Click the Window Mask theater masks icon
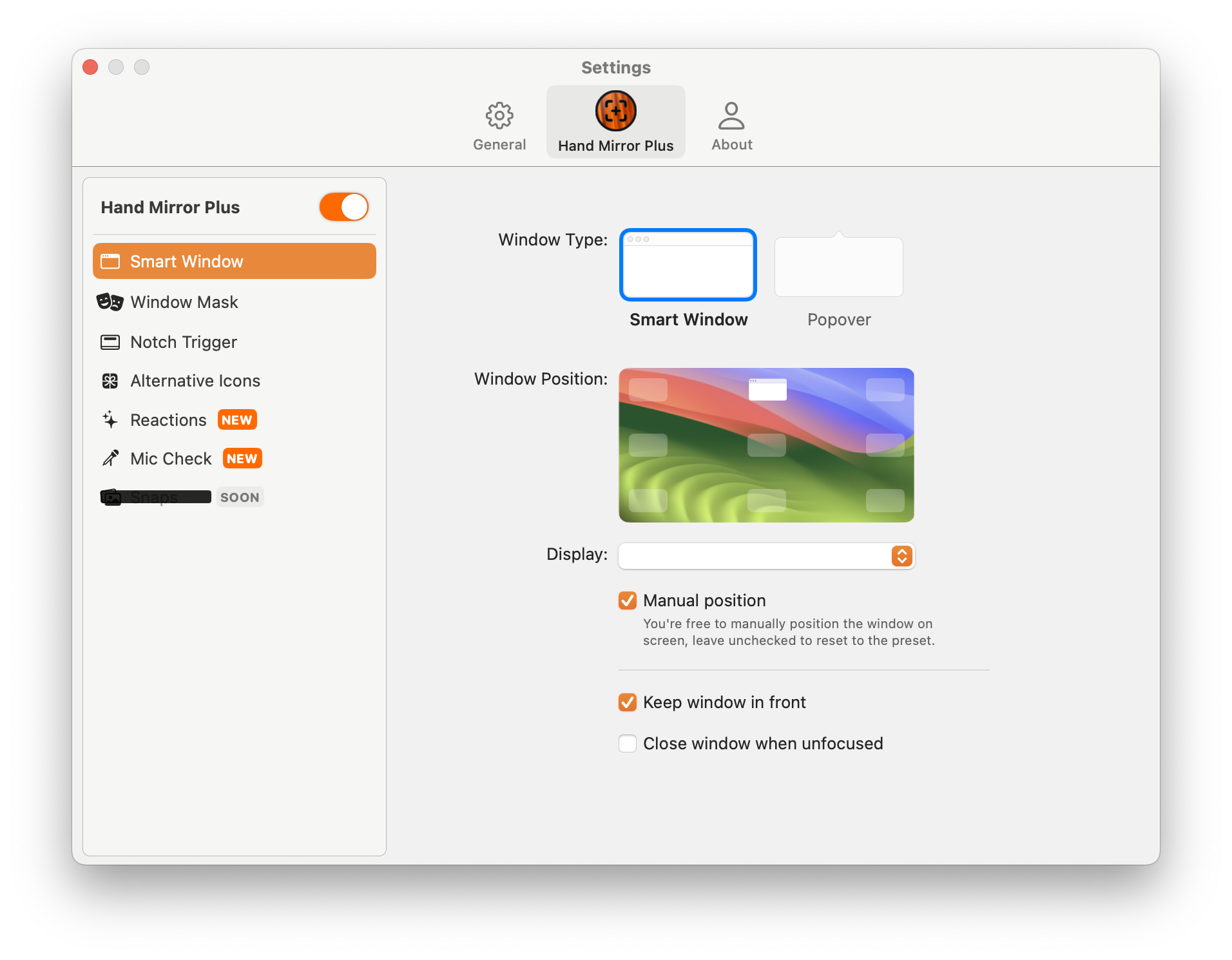1232x960 pixels. (x=110, y=302)
